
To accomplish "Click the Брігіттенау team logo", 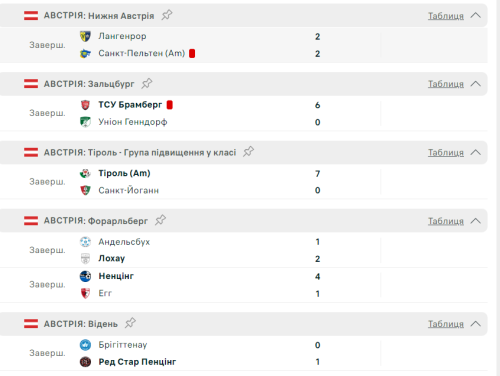I will pyautogui.click(x=85, y=345).
